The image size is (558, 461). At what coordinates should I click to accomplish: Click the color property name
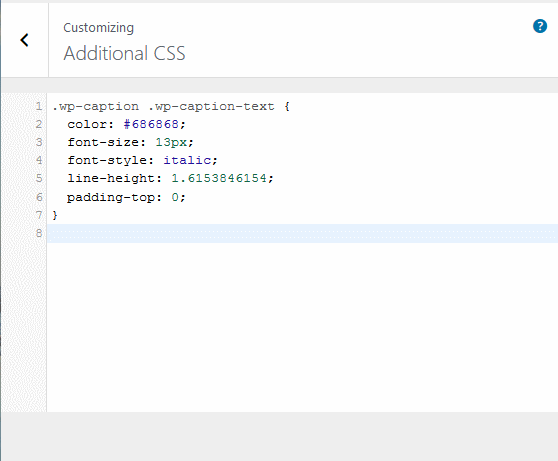(87, 124)
